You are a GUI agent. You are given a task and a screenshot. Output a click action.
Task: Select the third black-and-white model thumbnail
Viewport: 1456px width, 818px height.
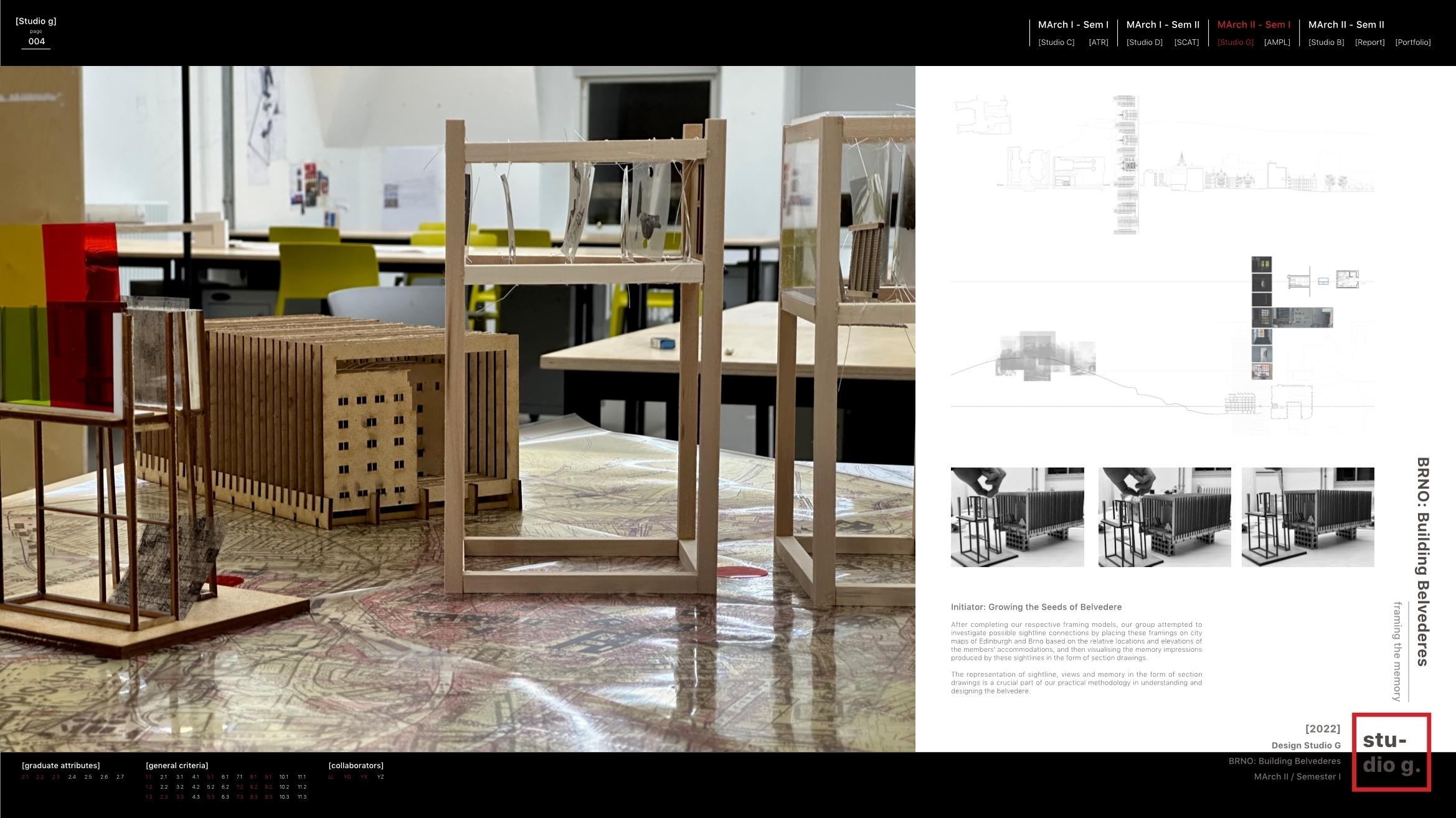point(1307,517)
